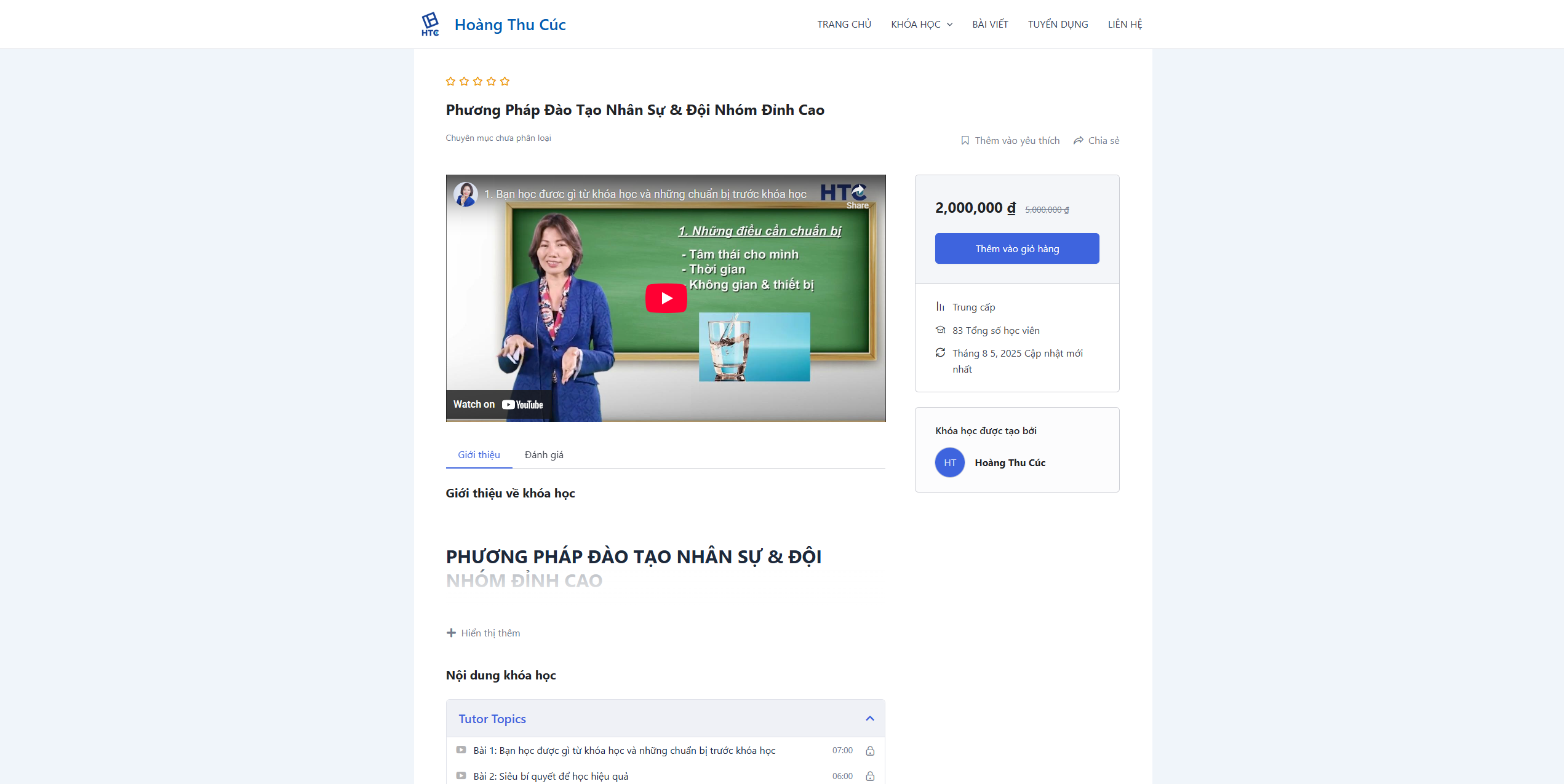Click the second rating star

(x=464, y=81)
